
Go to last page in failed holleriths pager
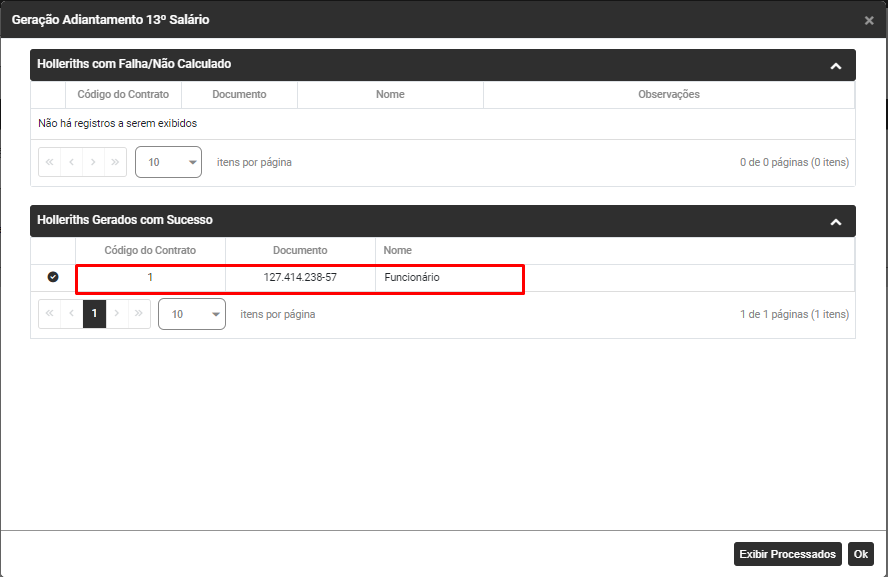point(116,162)
